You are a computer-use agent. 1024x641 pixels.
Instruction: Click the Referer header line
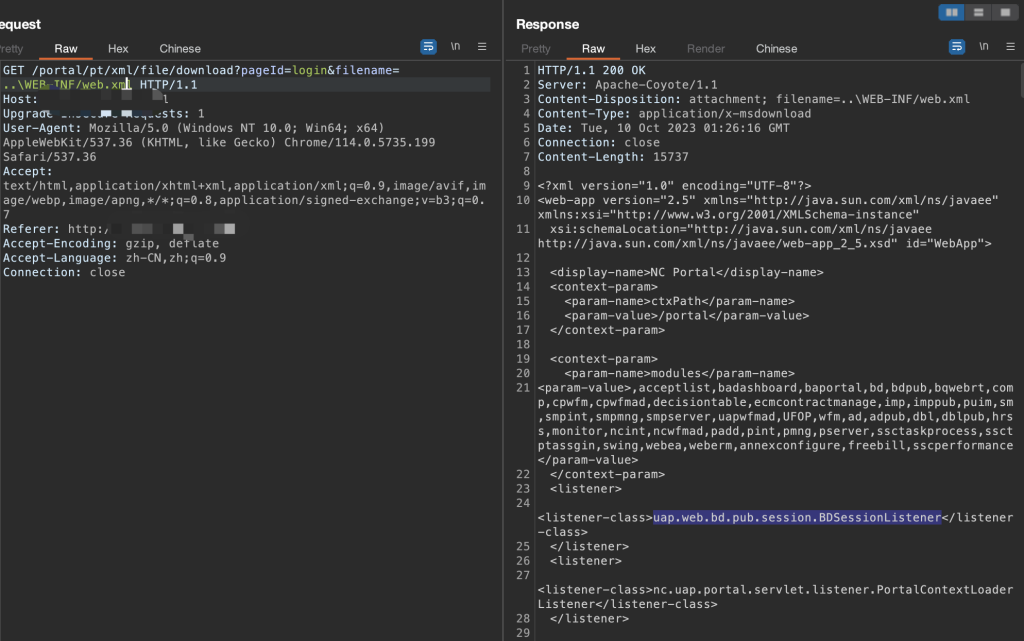point(119,229)
